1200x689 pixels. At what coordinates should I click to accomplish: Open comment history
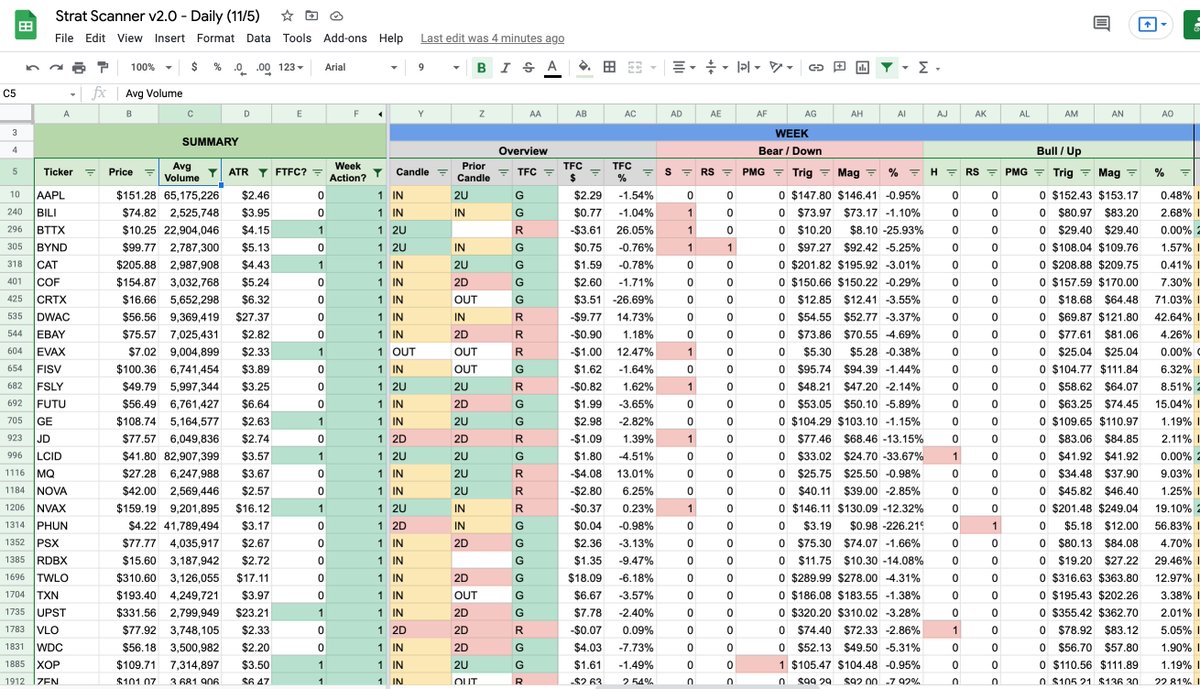point(1102,24)
